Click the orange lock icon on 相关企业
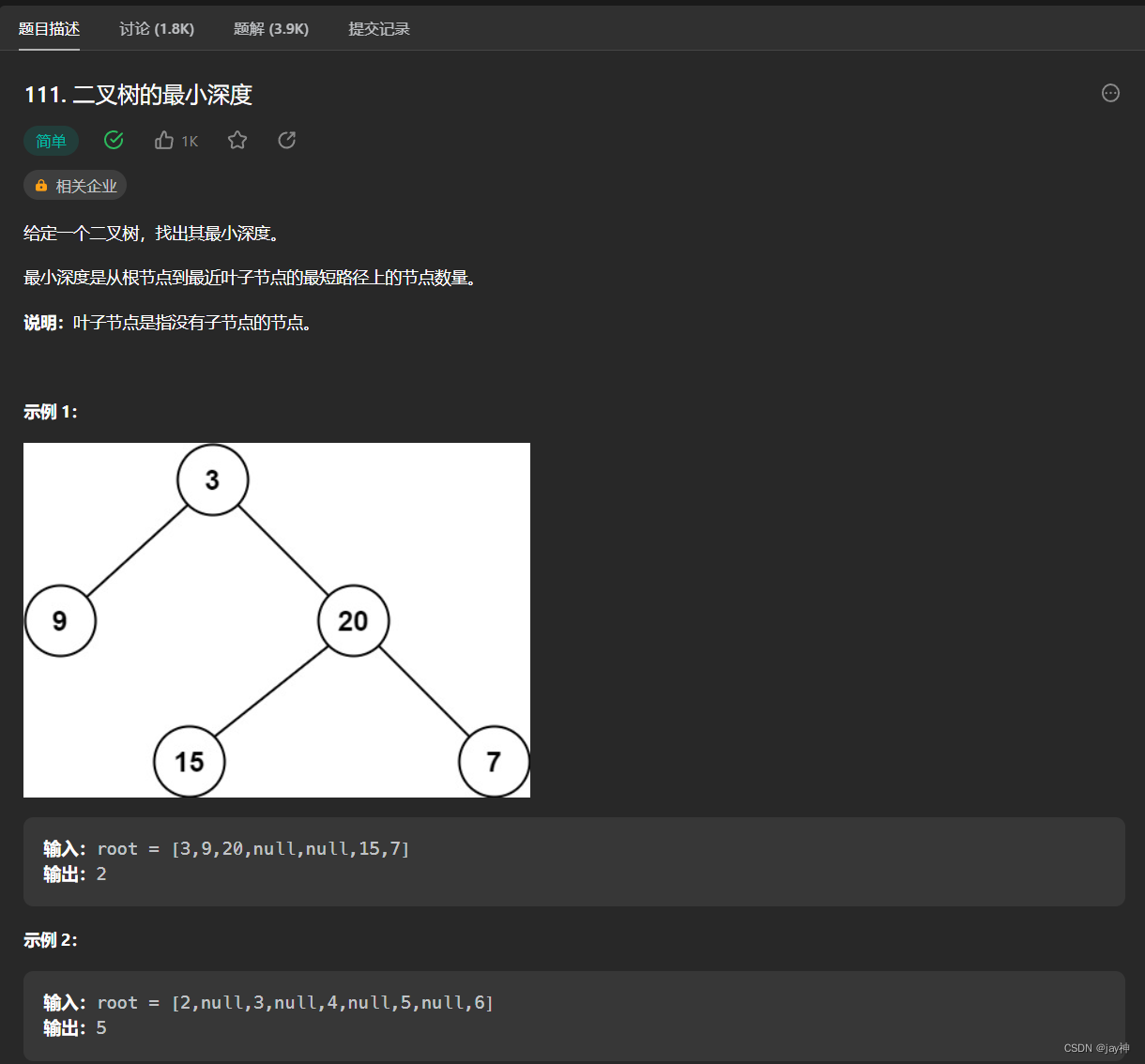This screenshot has width=1145, height=1064. 41,185
